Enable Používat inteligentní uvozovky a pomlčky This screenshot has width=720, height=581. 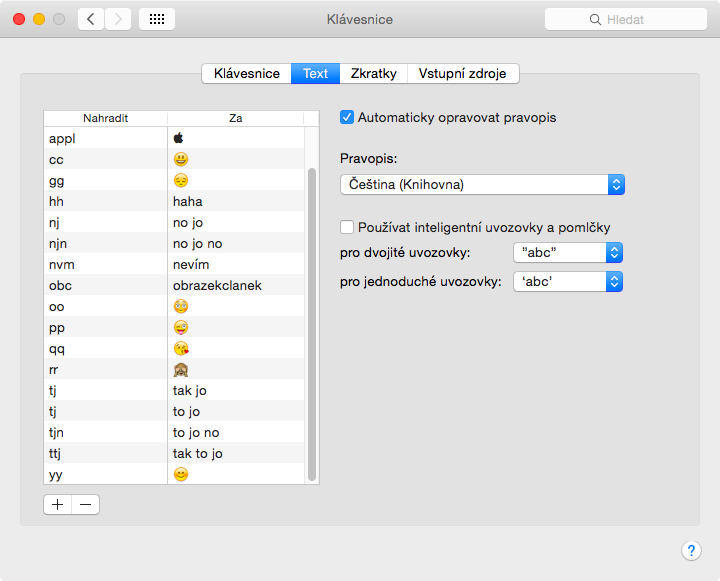[348, 227]
